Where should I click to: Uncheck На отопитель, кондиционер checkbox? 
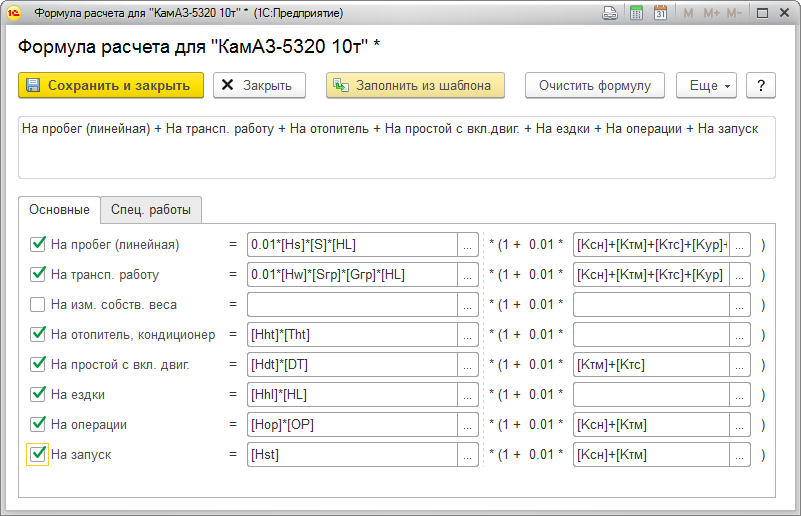pos(38,334)
